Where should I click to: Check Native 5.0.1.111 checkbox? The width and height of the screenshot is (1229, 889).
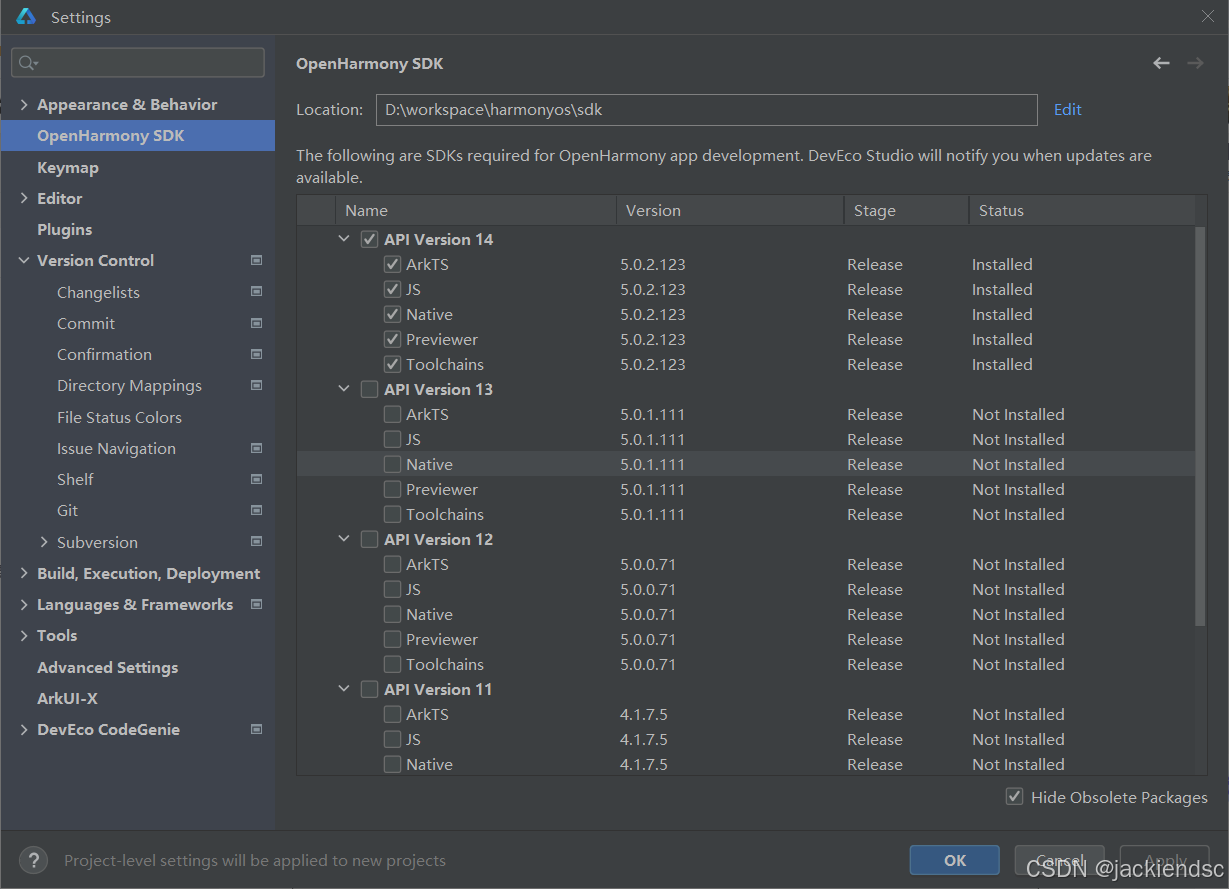[393, 464]
